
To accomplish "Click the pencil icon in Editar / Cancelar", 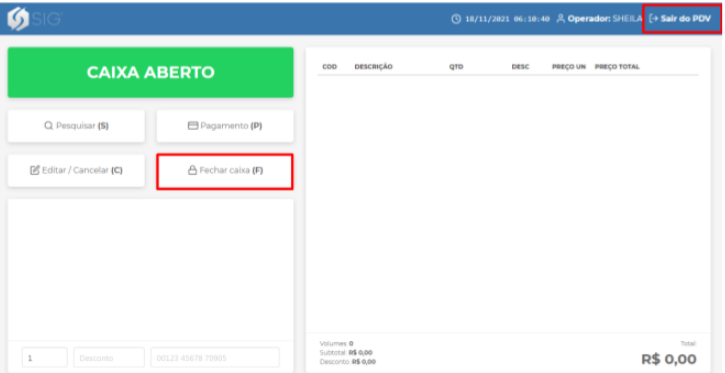I will pyautogui.click(x=35, y=170).
